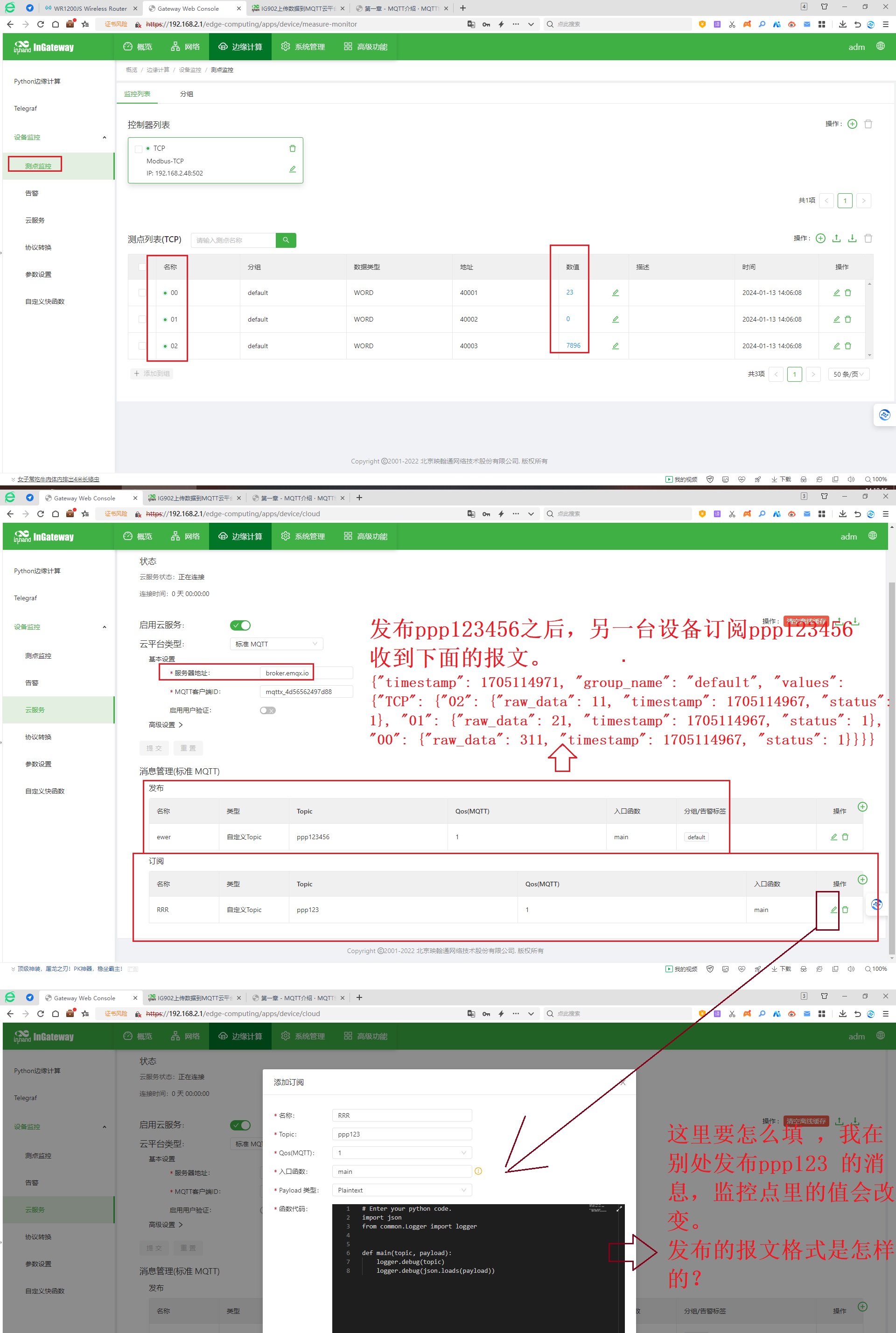This screenshot has width=896, height=1333.
Task: Add a new subscribe entry with the plus icon
Action: (863, 879)
